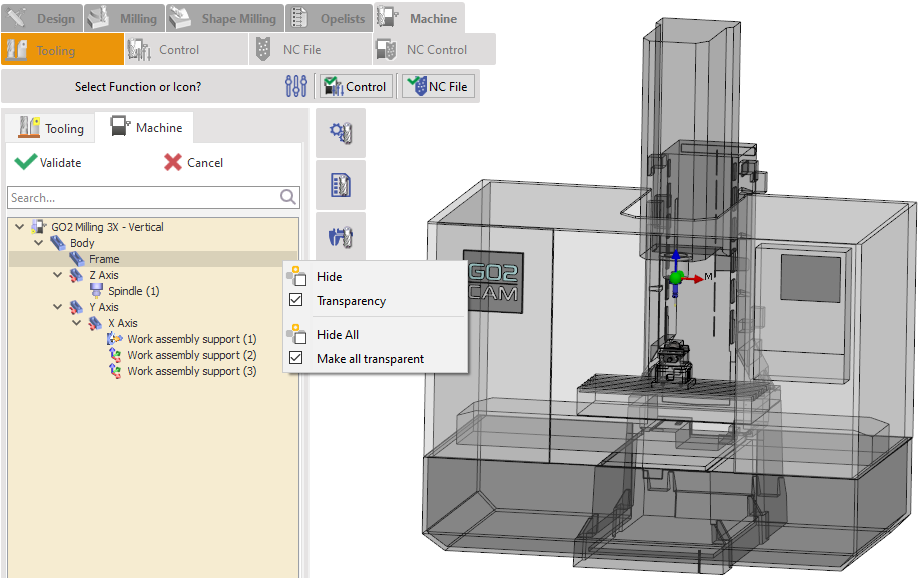Collapse the Body tree node
This screenshot has height=578, width=920.
(x=39, y=243)
